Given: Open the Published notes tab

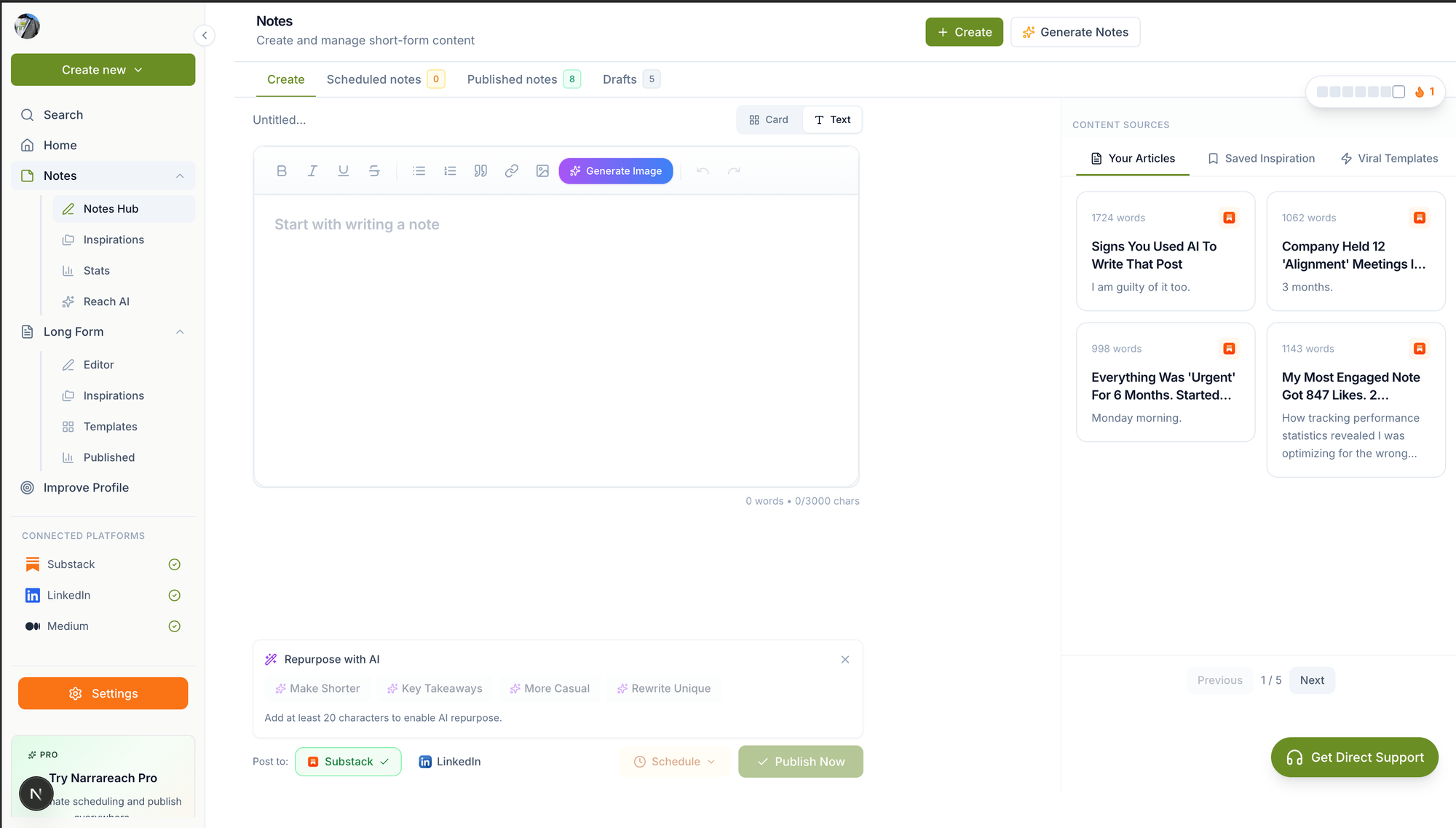Looking at the screenshot, I should [x=512, y=79].
